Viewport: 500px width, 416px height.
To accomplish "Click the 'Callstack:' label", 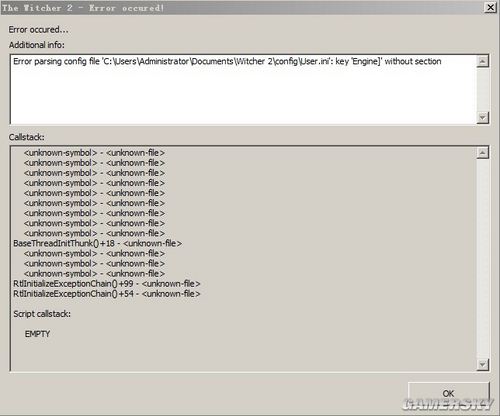I will click(26, 137).
